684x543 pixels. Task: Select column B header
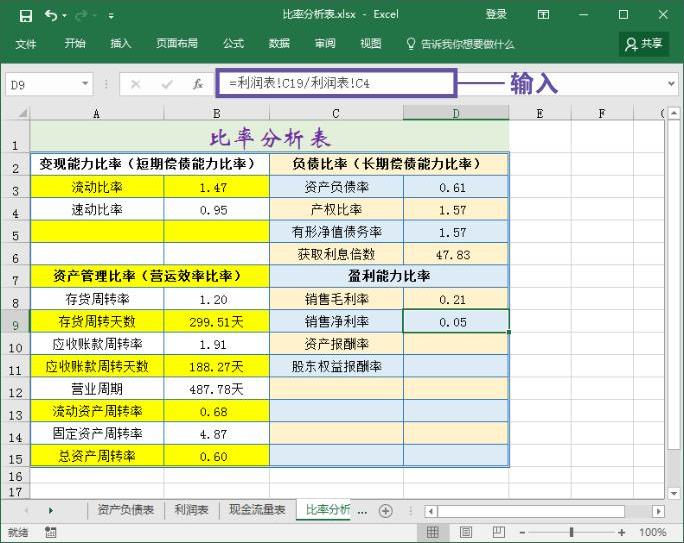click(216, 113)
